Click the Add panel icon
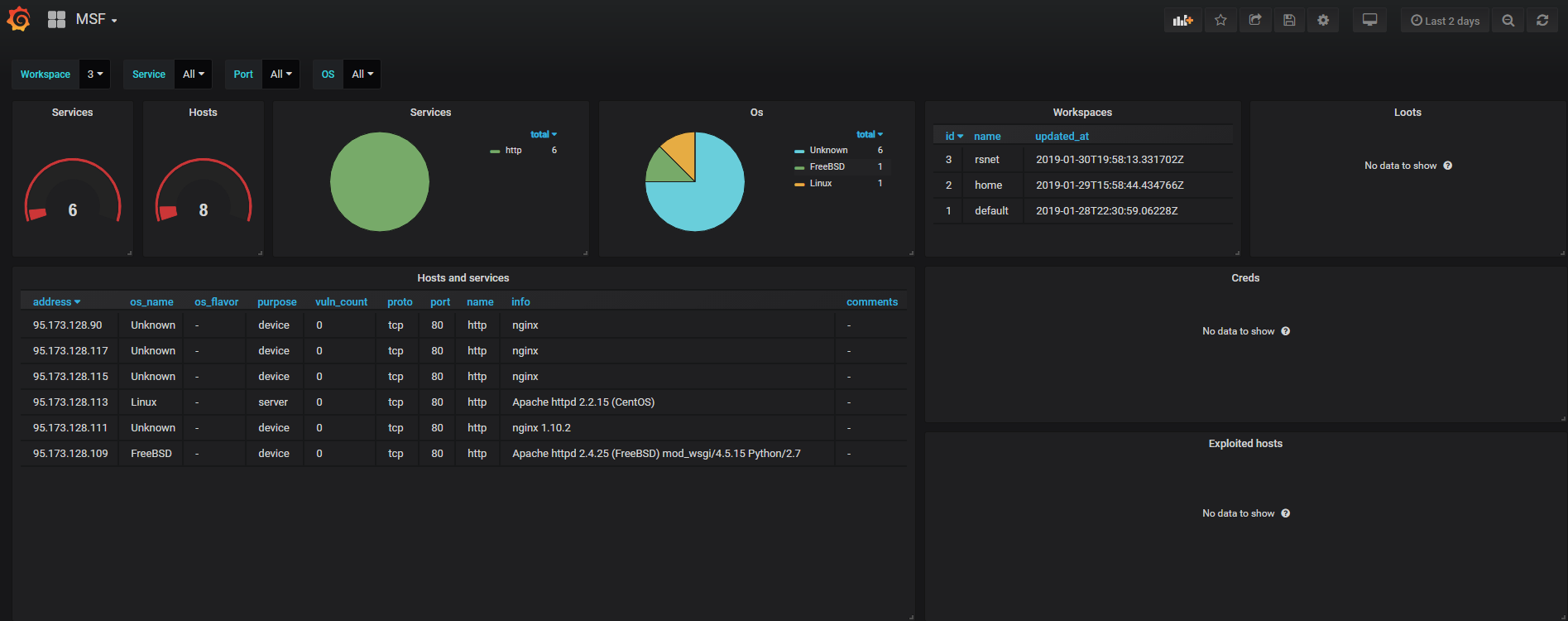 point(1182,21)
